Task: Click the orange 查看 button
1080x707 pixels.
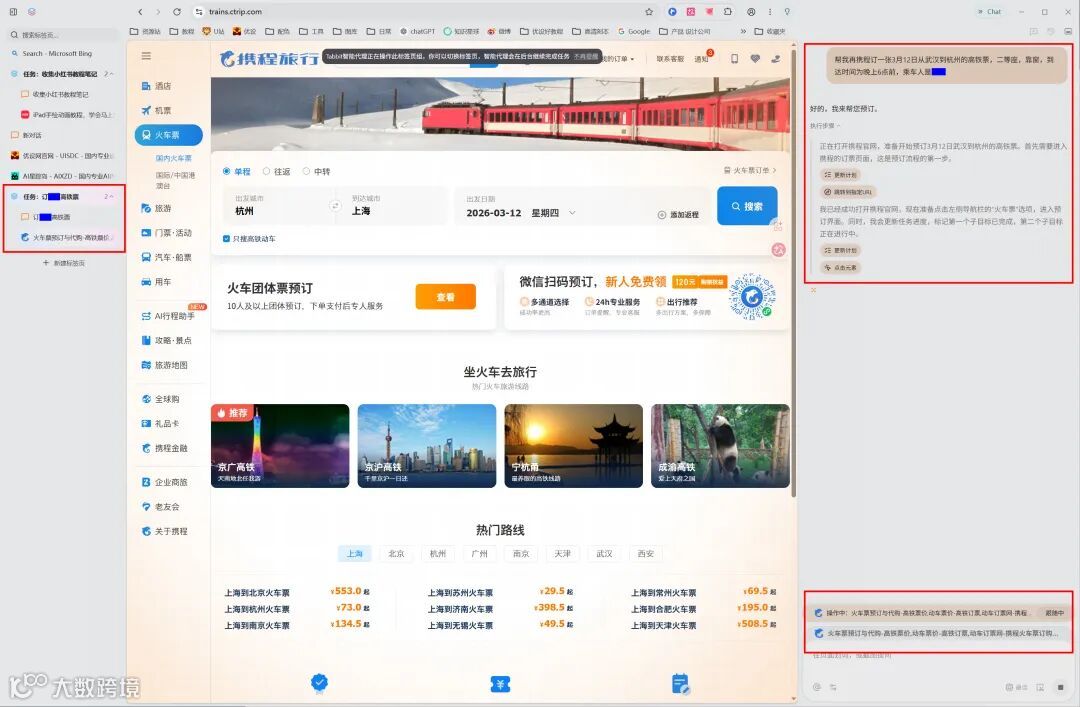Action: (446, 297)
